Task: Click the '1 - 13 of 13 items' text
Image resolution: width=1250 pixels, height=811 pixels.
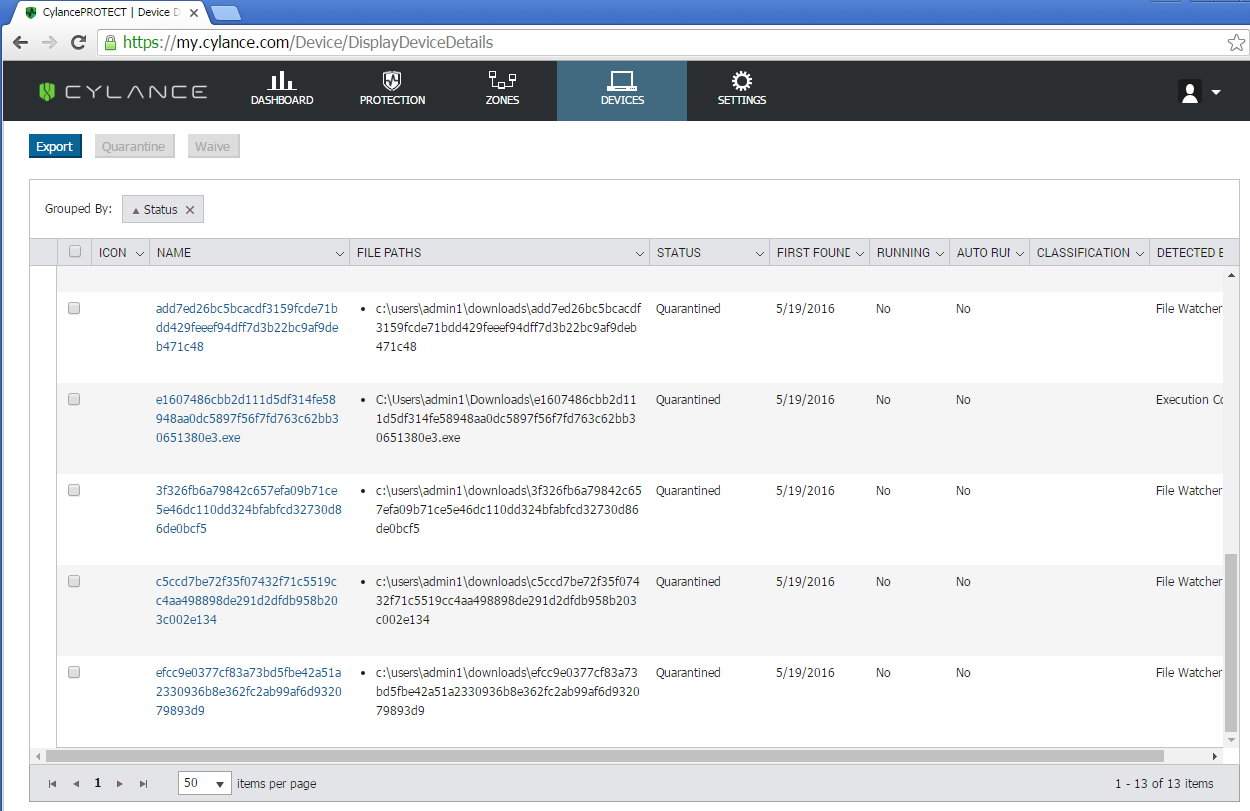Action: point(1164,784)
